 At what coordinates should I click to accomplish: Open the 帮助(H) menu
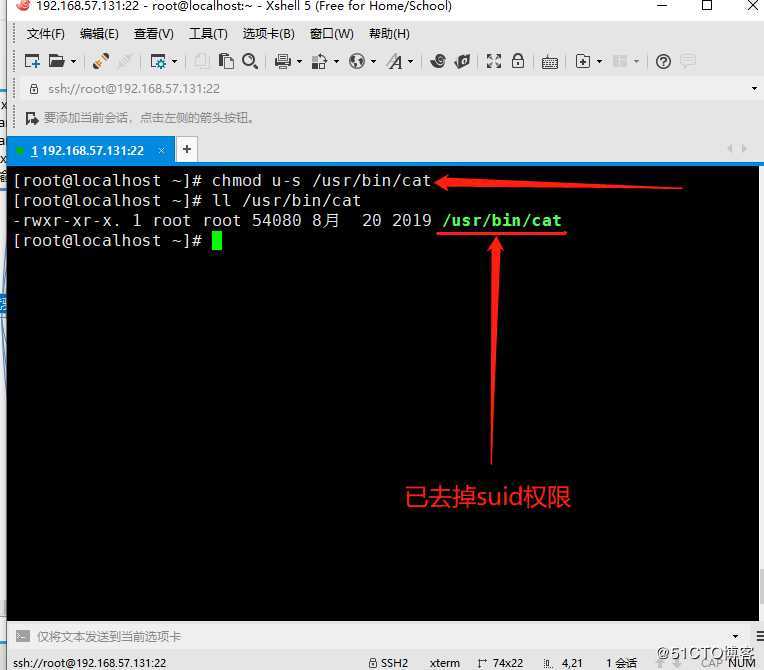click(389, 34)
